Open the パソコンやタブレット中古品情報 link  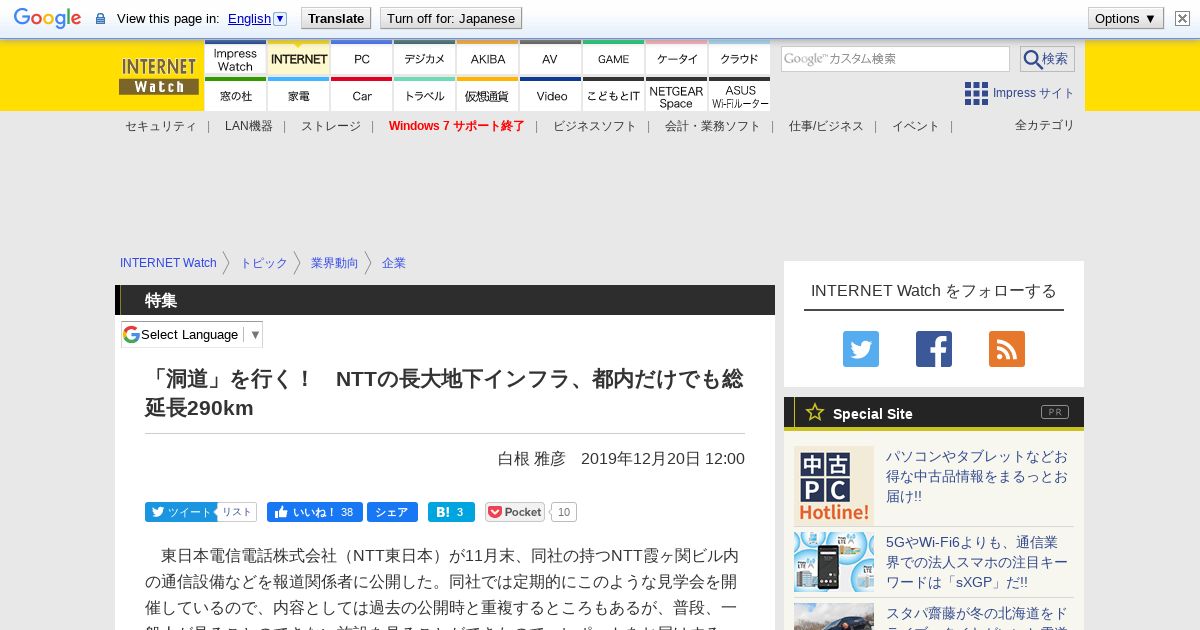click(x=977, y=475)
